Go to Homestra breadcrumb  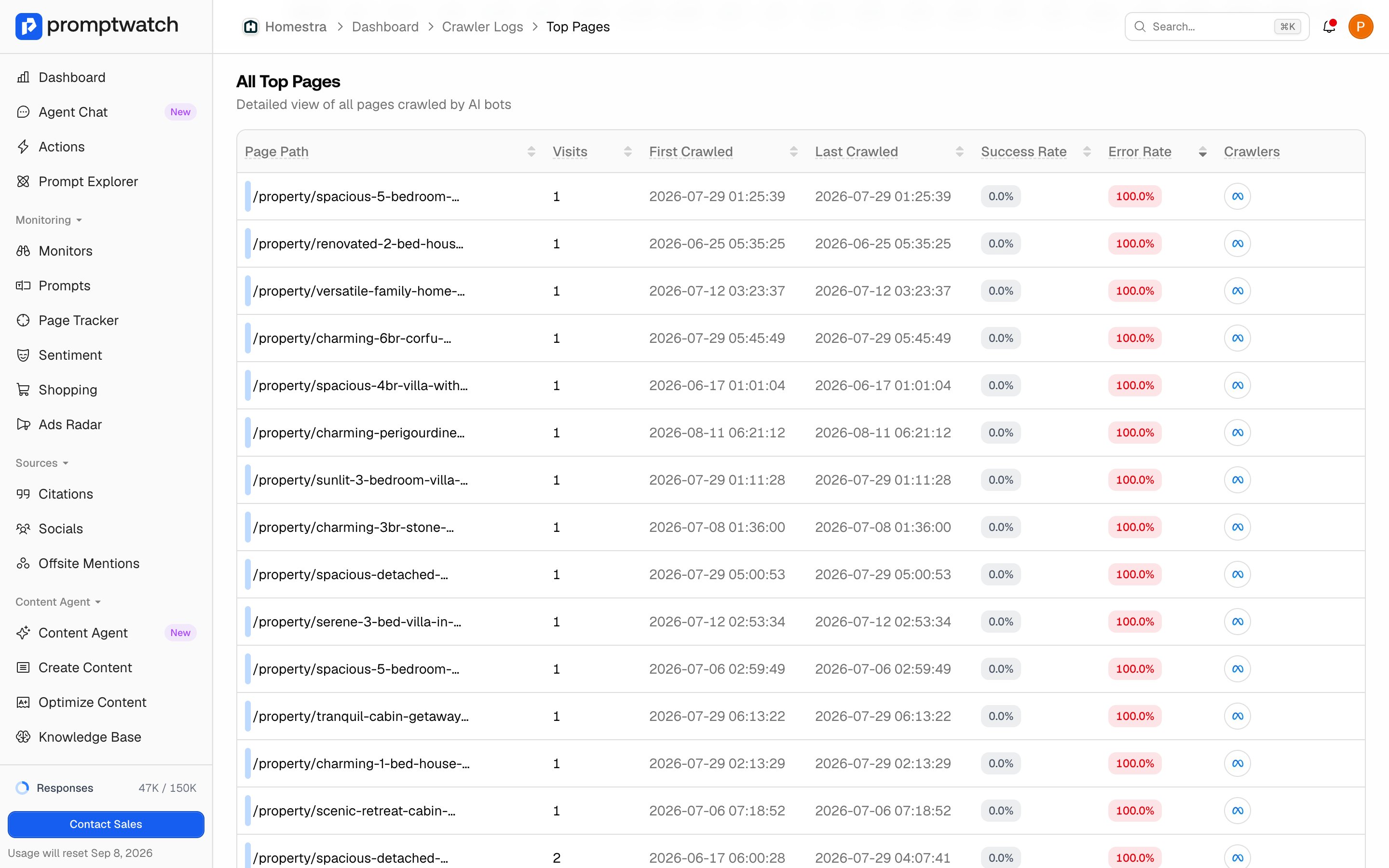296,27
